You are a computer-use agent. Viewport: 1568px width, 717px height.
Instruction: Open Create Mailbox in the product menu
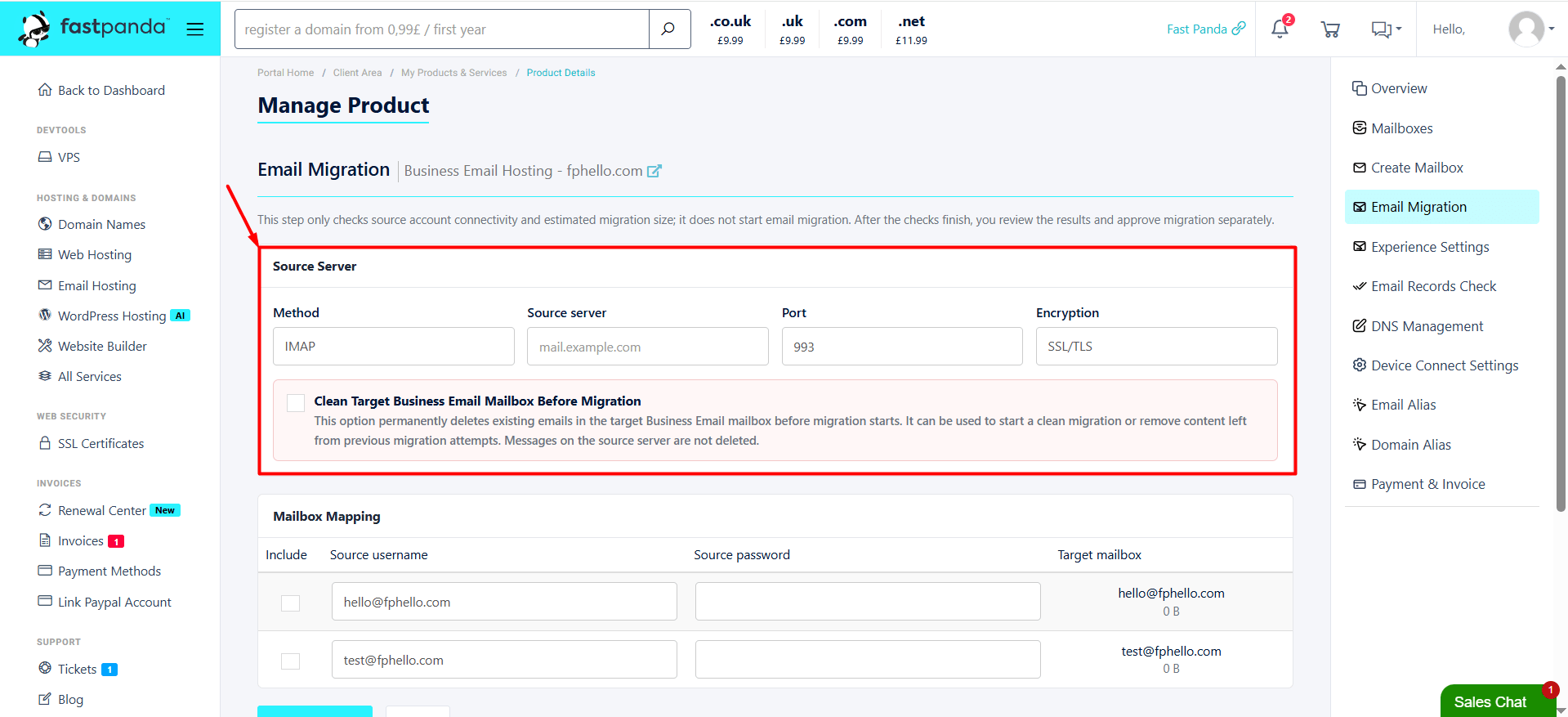[1408, 168]
